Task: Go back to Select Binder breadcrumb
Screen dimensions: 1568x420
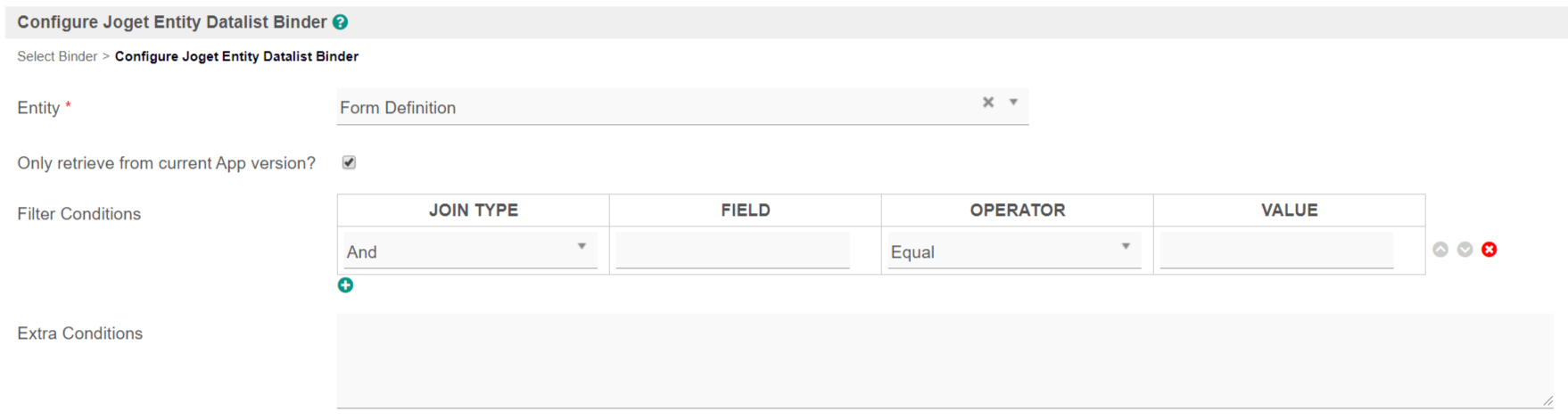Action: pyautogui.click(x=57, y=56)
